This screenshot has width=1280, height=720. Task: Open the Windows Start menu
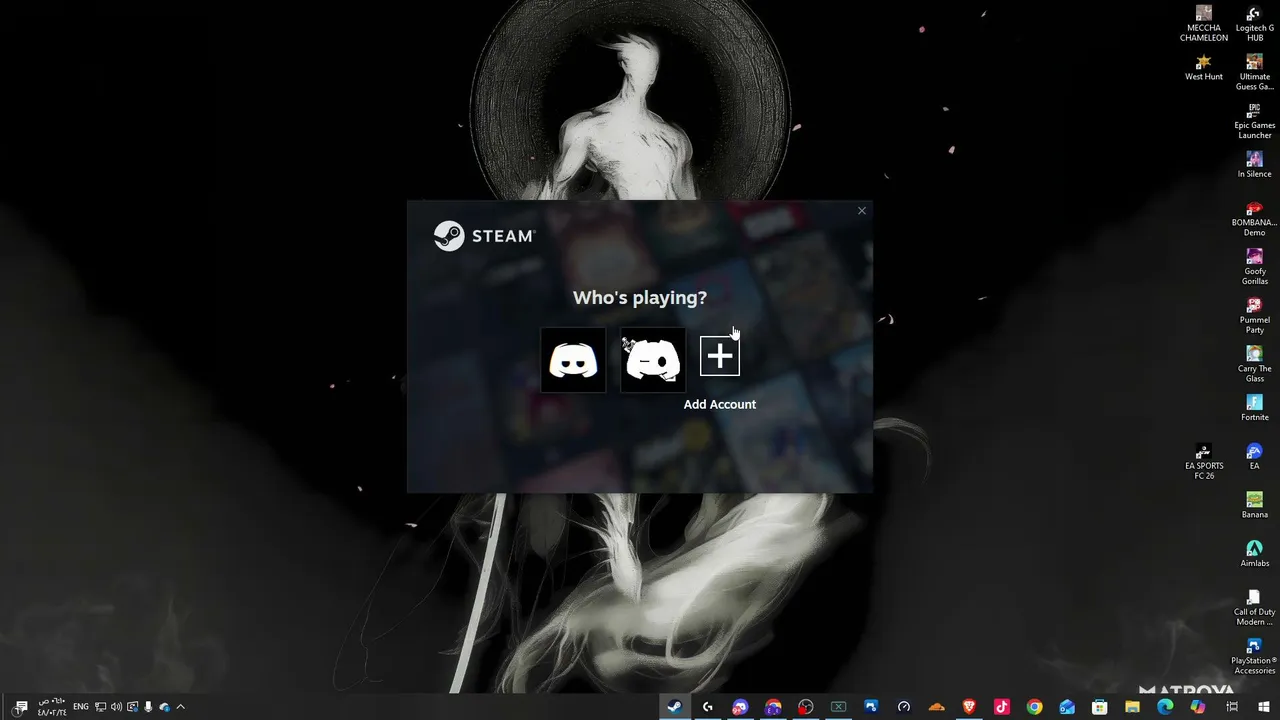tap(1263, 707)
